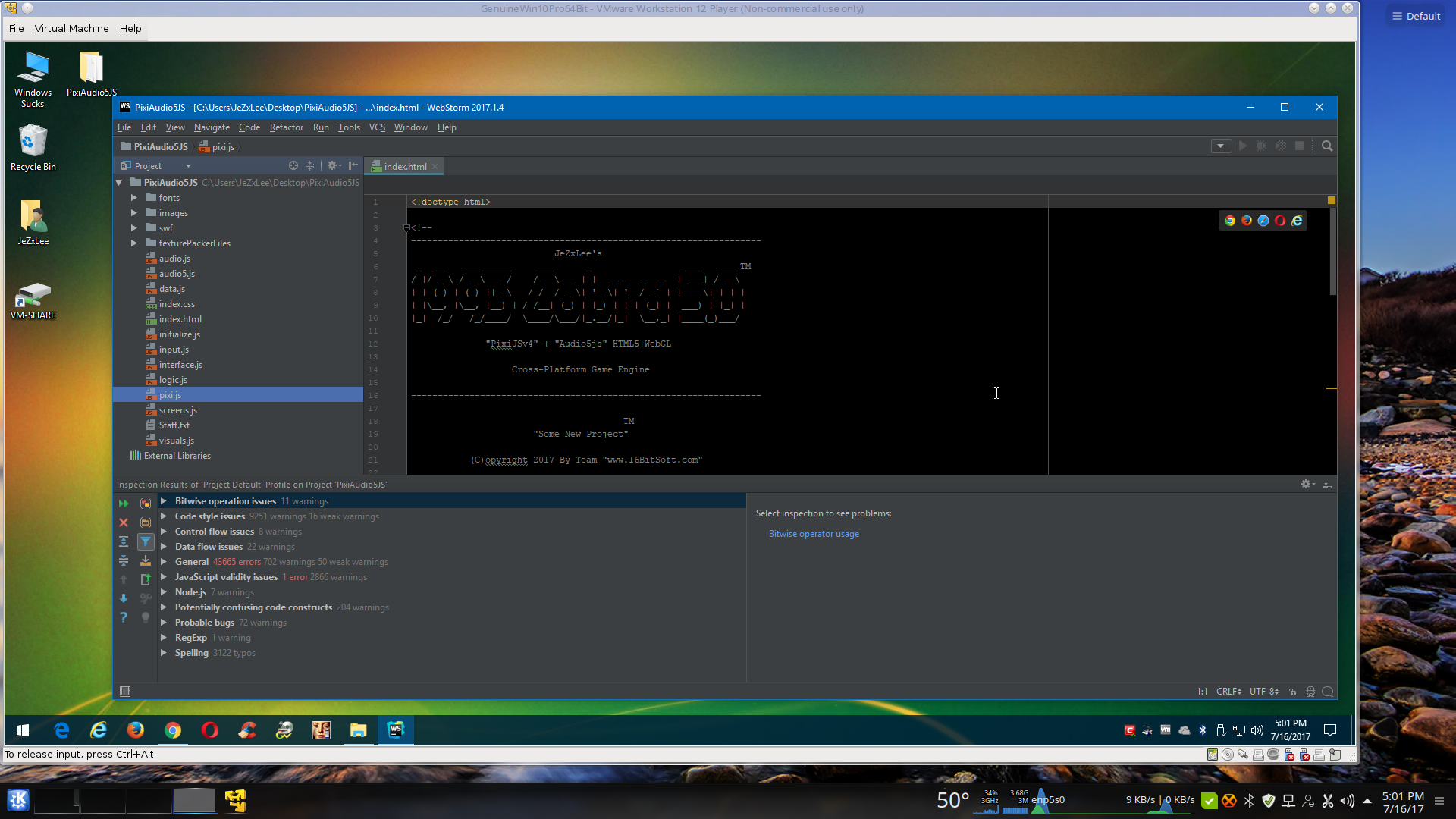
Task: Click fold toggle beside comment line 3
Action: 407,227
